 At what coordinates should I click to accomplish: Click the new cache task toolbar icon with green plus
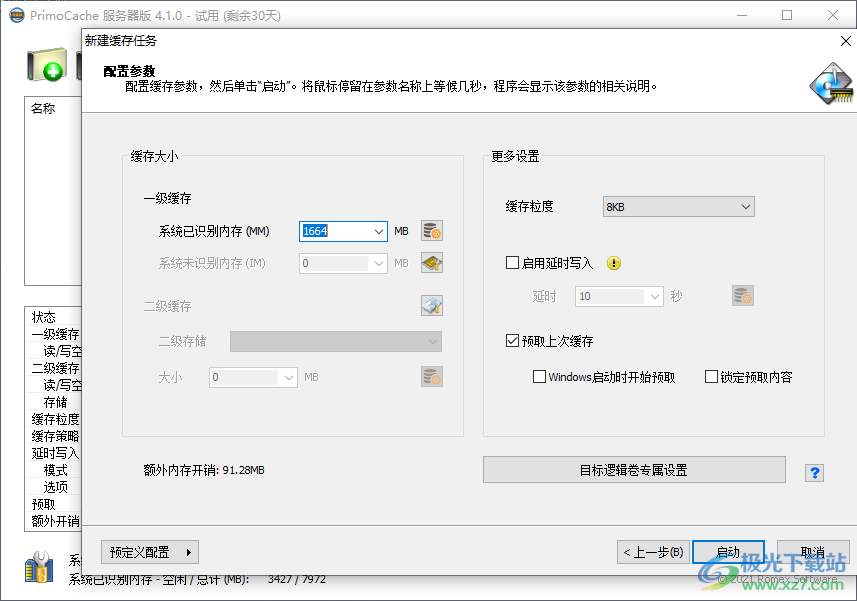pyautogui.click(x=47, y=64)
